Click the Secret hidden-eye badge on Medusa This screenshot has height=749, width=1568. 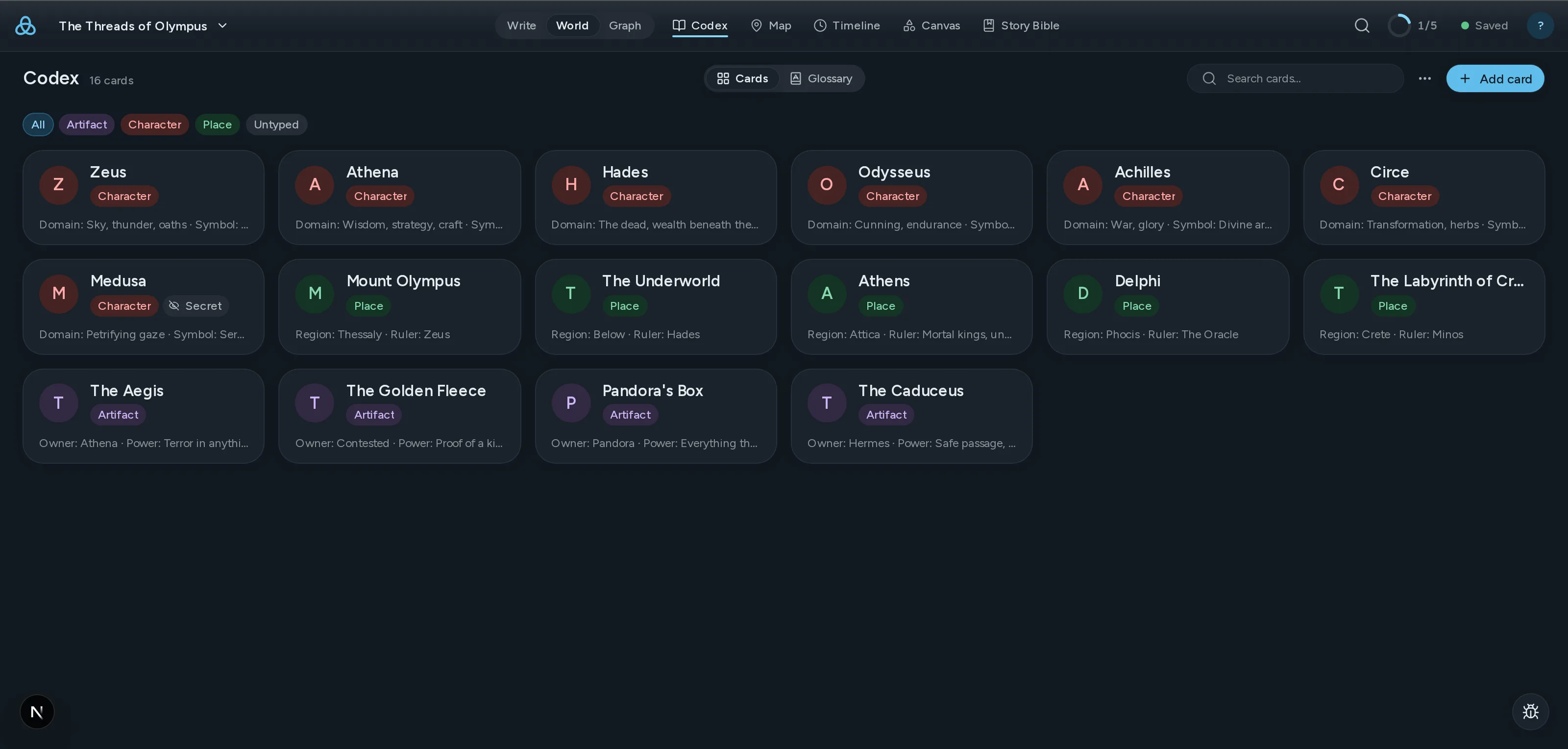coord(196,306)
